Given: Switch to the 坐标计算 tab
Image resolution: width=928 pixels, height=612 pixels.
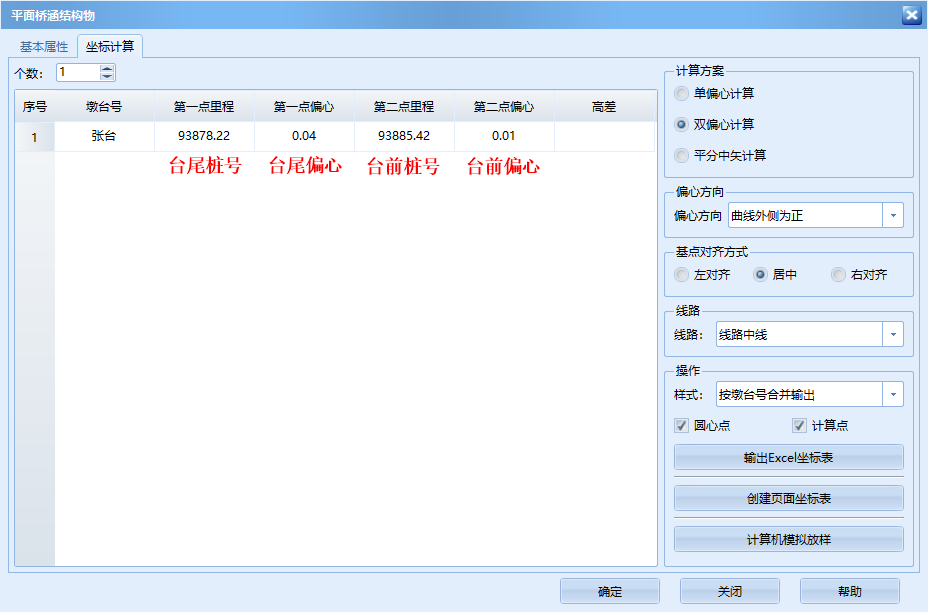Looking at the screenshot, I should (110, 44).
